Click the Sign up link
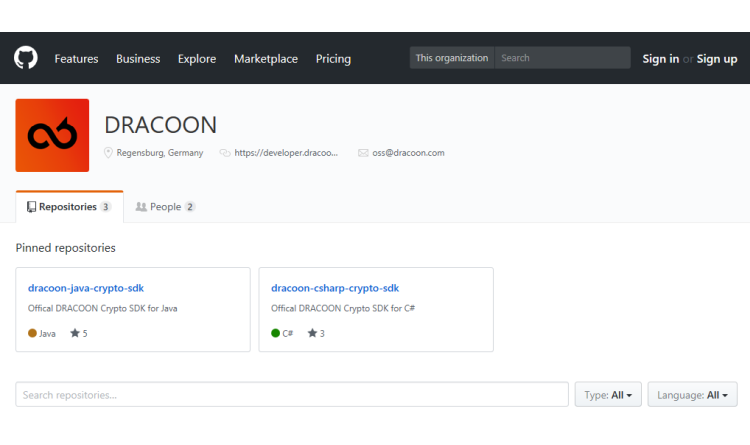The width and height of the screenshot is (750, 445). click(x=717, y=59)
